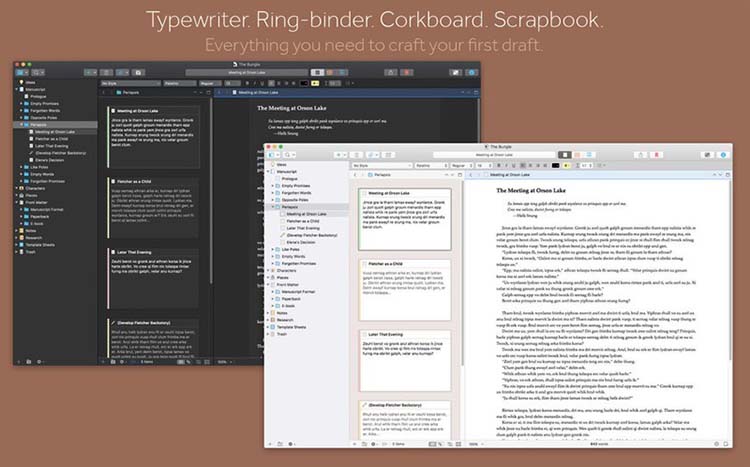Open the No Style dropdown in light window
Viewport: 750px width, 467px height.
[x=382, y=166]
